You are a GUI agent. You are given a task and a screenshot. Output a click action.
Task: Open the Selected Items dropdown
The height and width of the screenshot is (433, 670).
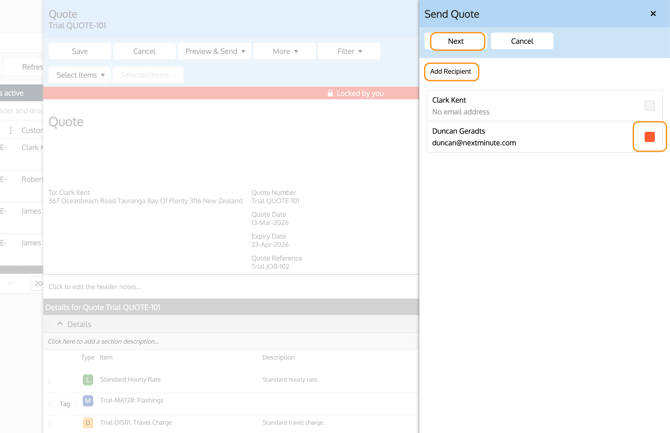[x=148, y=75]
